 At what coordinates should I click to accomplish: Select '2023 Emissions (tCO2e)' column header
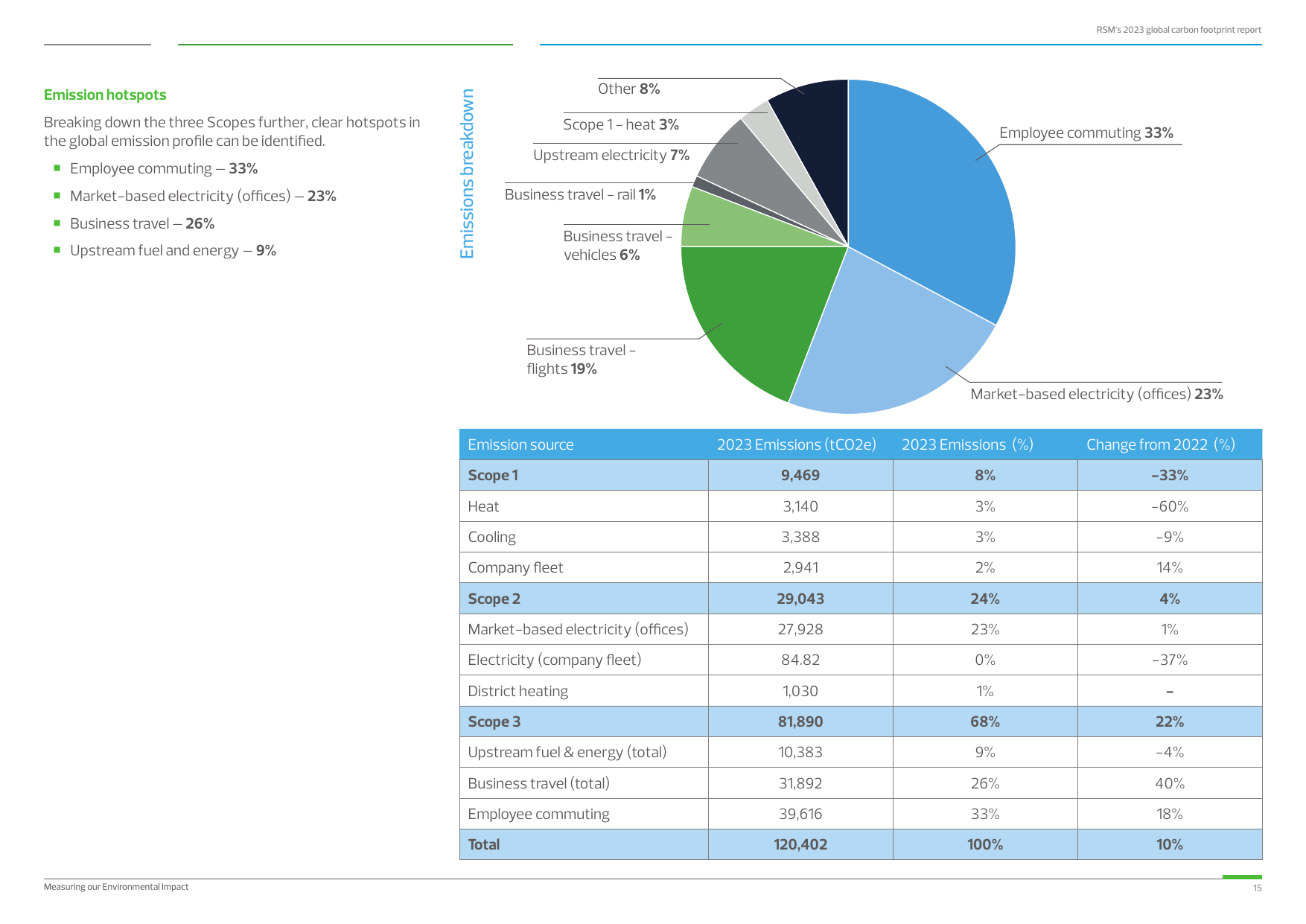coord(797,445)
